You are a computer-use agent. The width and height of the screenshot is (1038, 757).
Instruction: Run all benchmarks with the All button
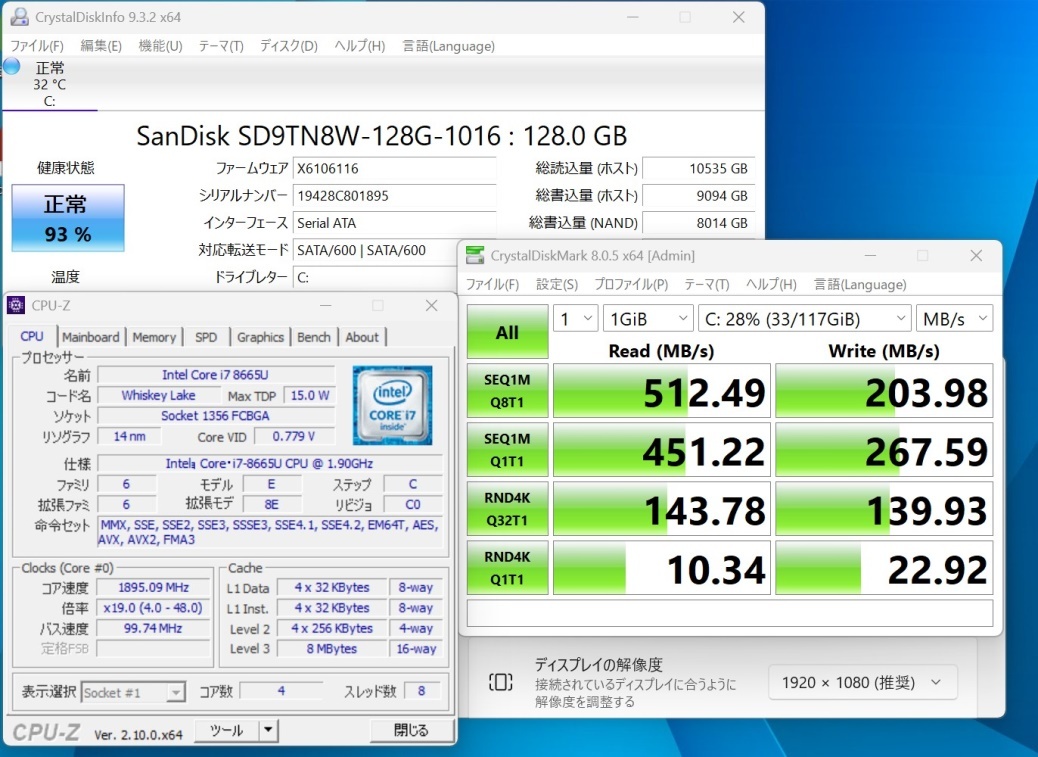click(x=507, y=332)
